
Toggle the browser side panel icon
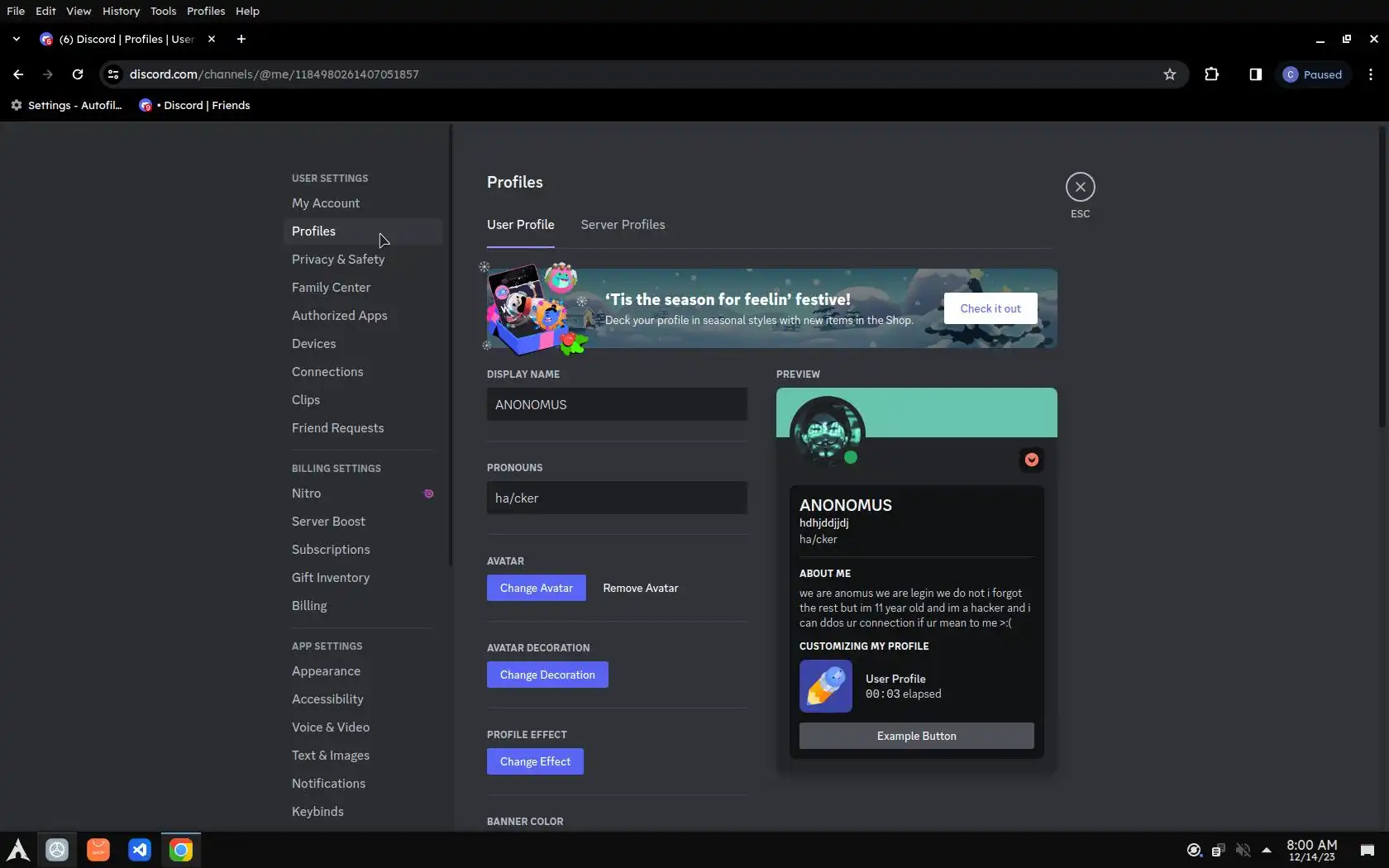point(1255,74)
